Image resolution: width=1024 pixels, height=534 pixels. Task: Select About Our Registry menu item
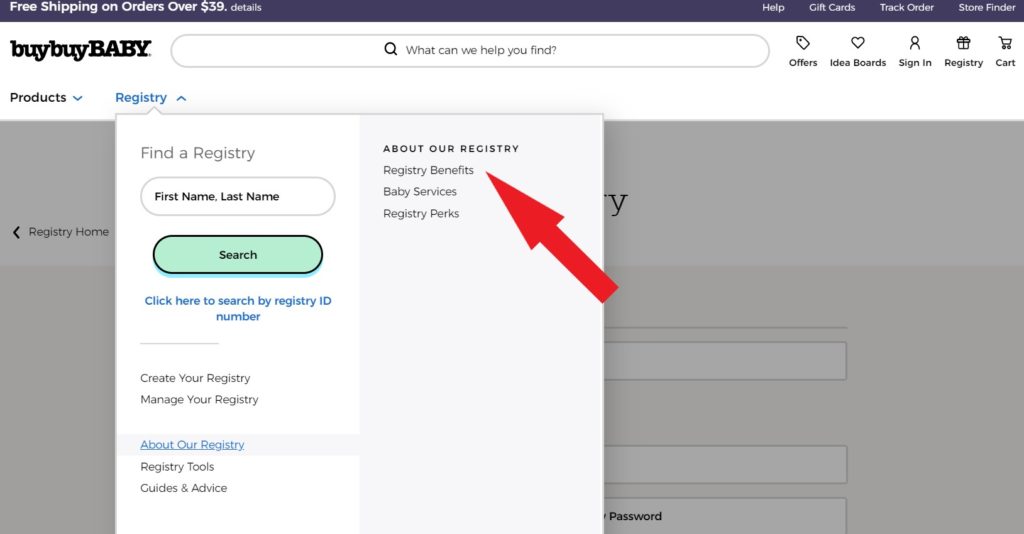coord(192,445)
